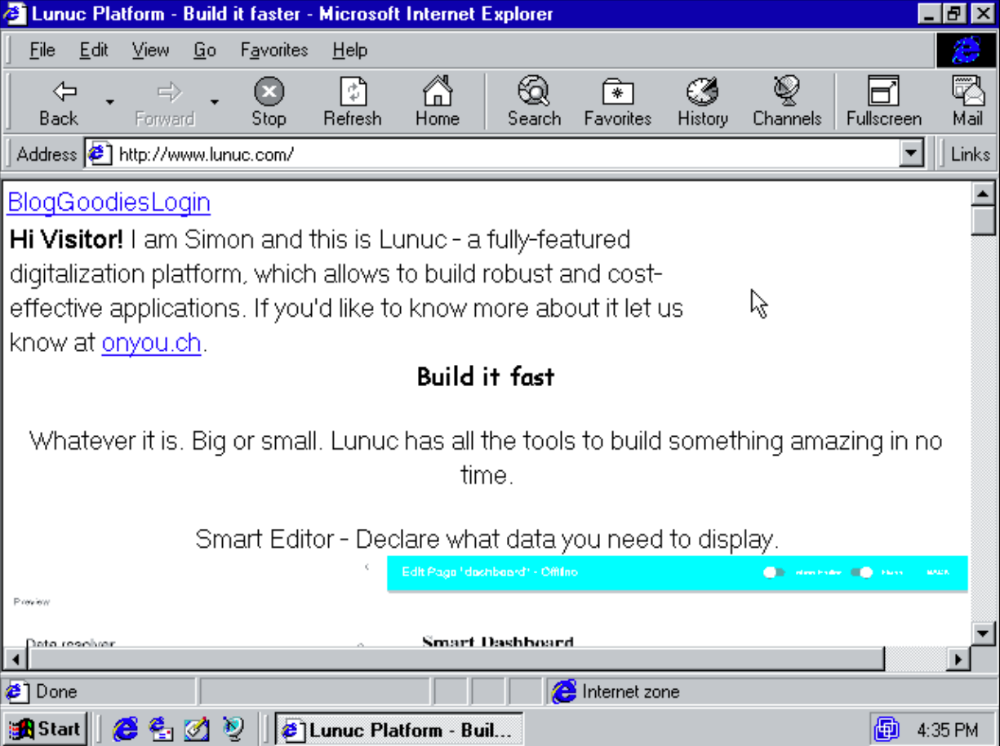Open the Edit menu
Screen dimensions: 1000x746
click(x=94, y=50)
